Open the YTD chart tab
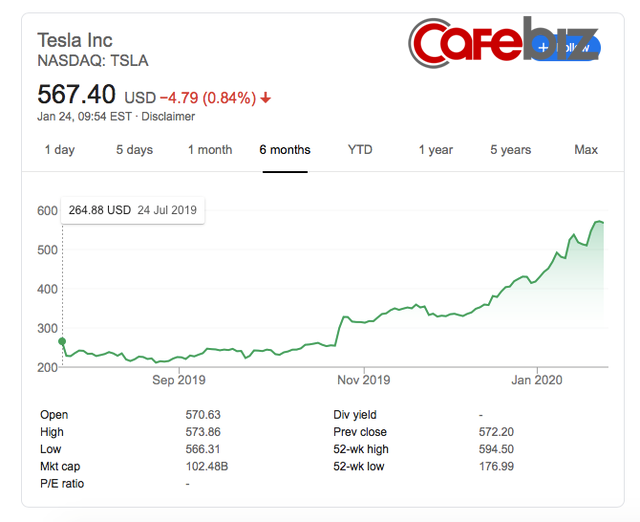This screenshot has height=522, width=640. point(360,150)
